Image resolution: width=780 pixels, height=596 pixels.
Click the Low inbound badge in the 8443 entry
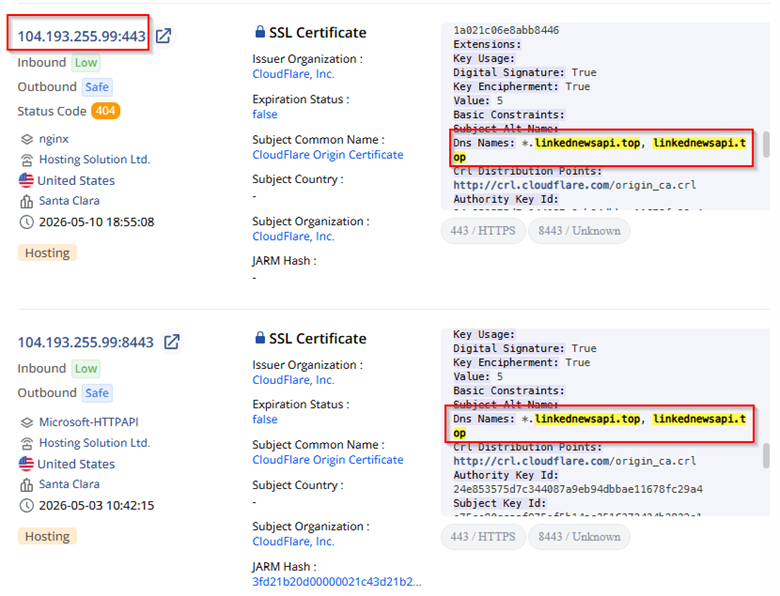point(86,369)
